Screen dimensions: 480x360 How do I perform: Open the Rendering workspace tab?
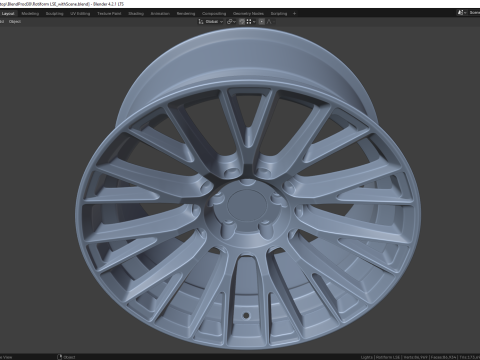click(186, 14)
